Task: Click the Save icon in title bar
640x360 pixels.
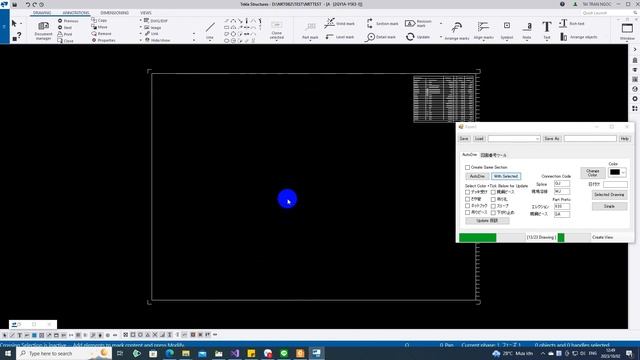Action: [15, 4]
